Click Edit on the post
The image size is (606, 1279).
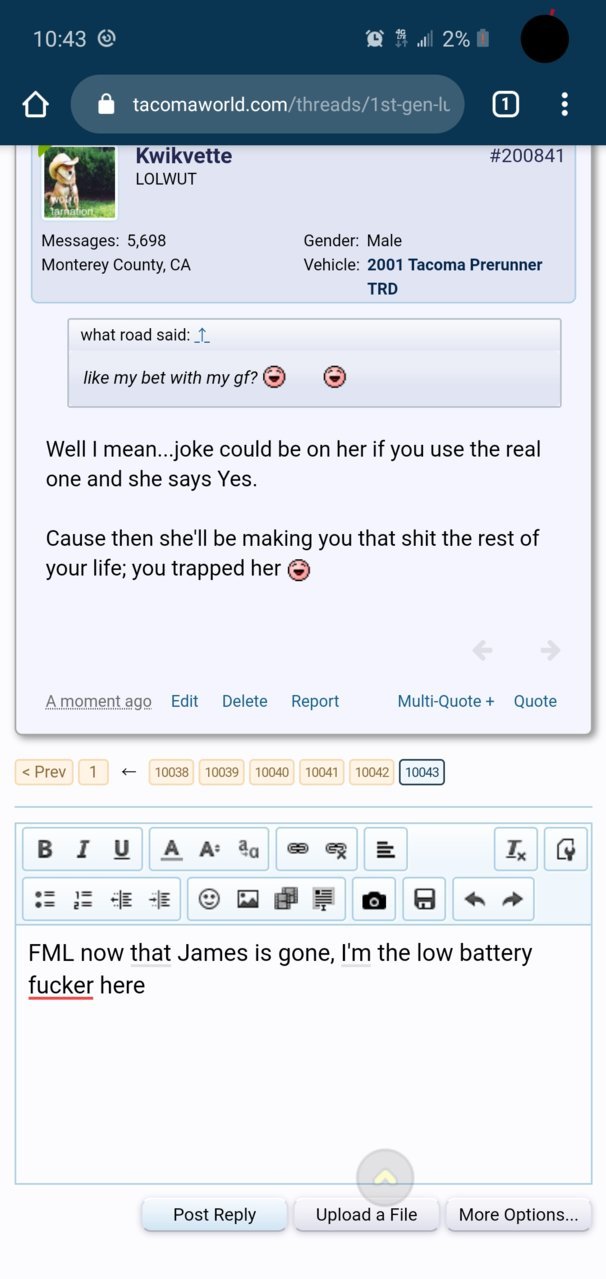tap(184, 701)
